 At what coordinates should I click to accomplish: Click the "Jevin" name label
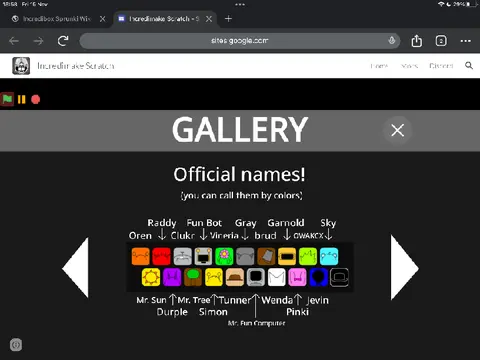click(x=318, y=300)
